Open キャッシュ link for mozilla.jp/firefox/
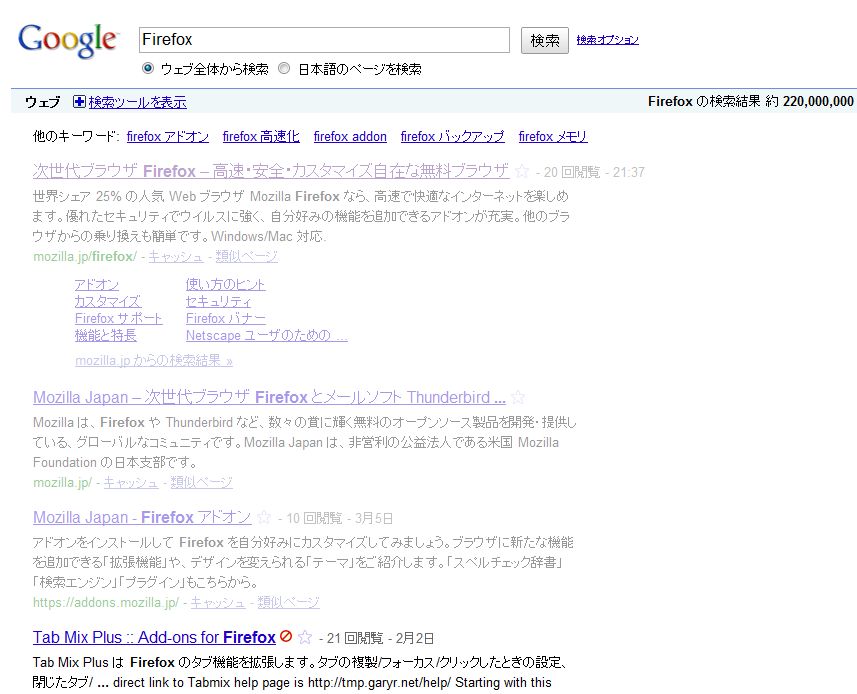Viewport: 857px width, 694px height. [x=175, y=256]
